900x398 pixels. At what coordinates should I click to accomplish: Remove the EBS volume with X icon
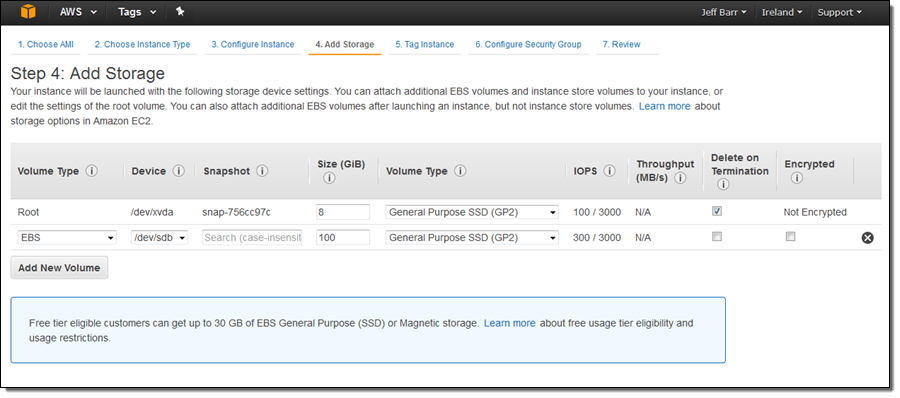click(x=867, y=238)
